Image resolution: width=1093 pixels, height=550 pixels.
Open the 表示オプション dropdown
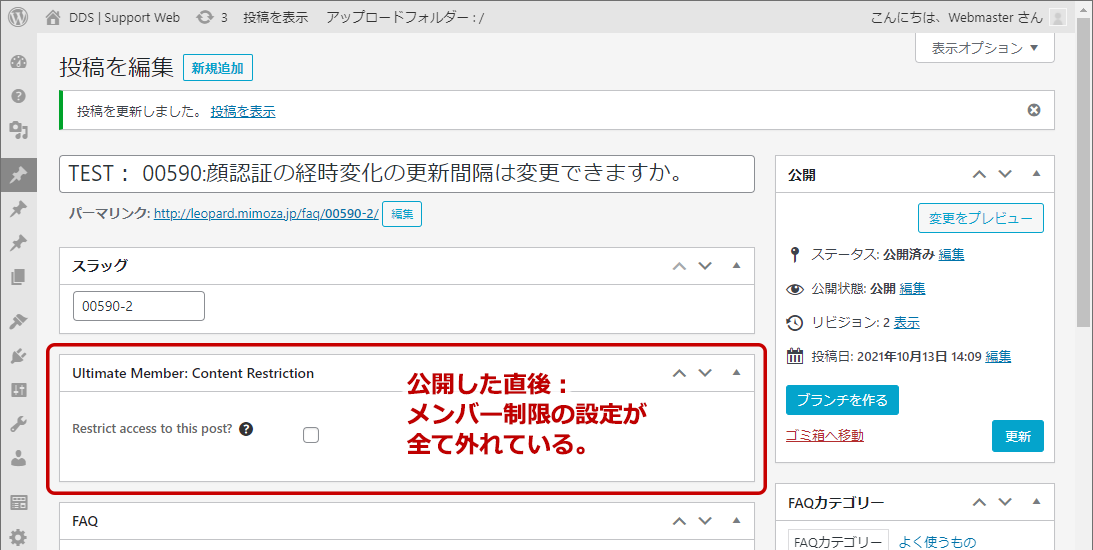985,48
